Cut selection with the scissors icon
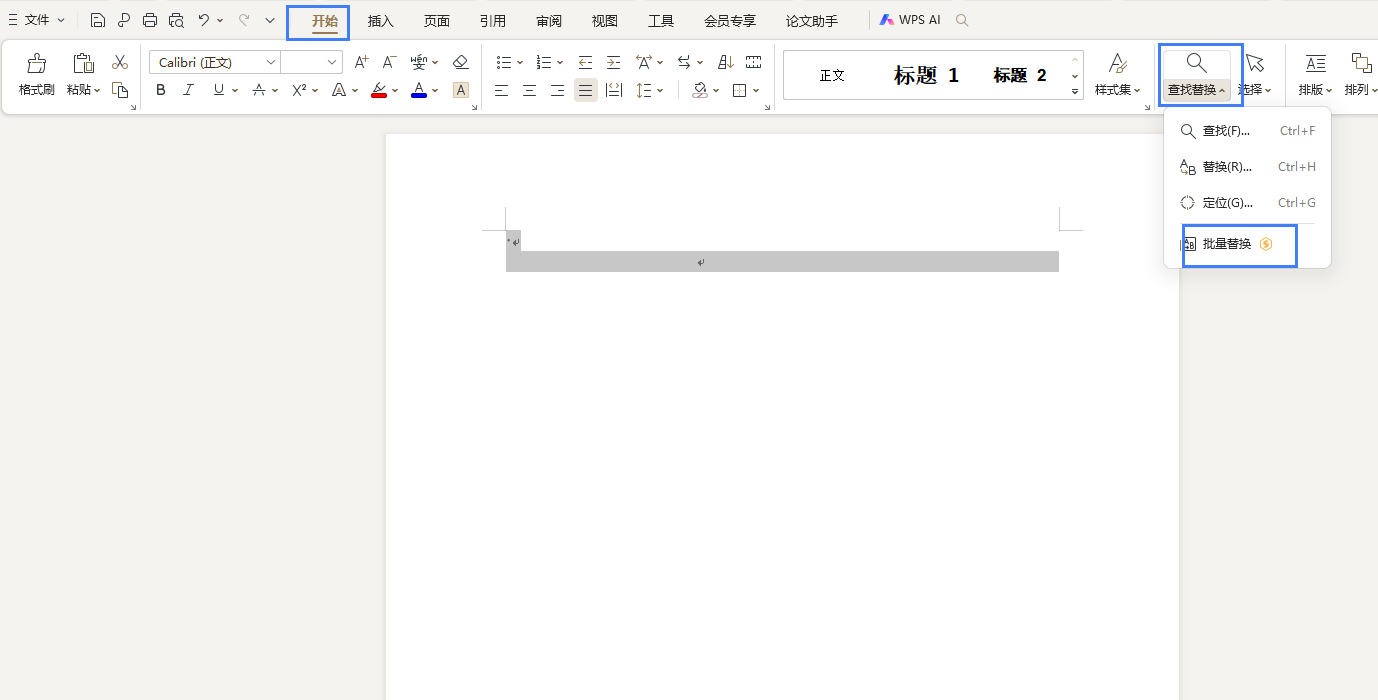 [x=120, y=62]
